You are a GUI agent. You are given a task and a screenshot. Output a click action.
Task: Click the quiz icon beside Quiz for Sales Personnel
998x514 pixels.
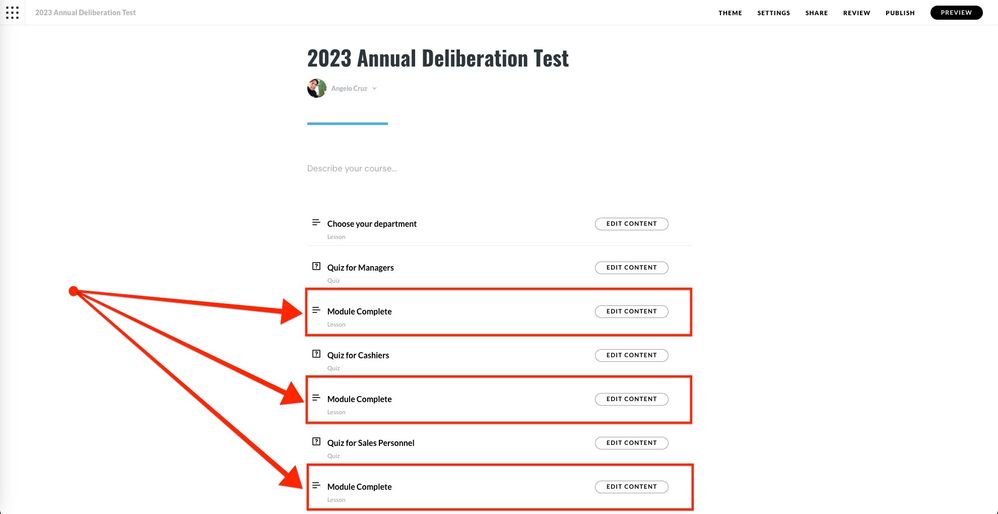pos(316,442)
